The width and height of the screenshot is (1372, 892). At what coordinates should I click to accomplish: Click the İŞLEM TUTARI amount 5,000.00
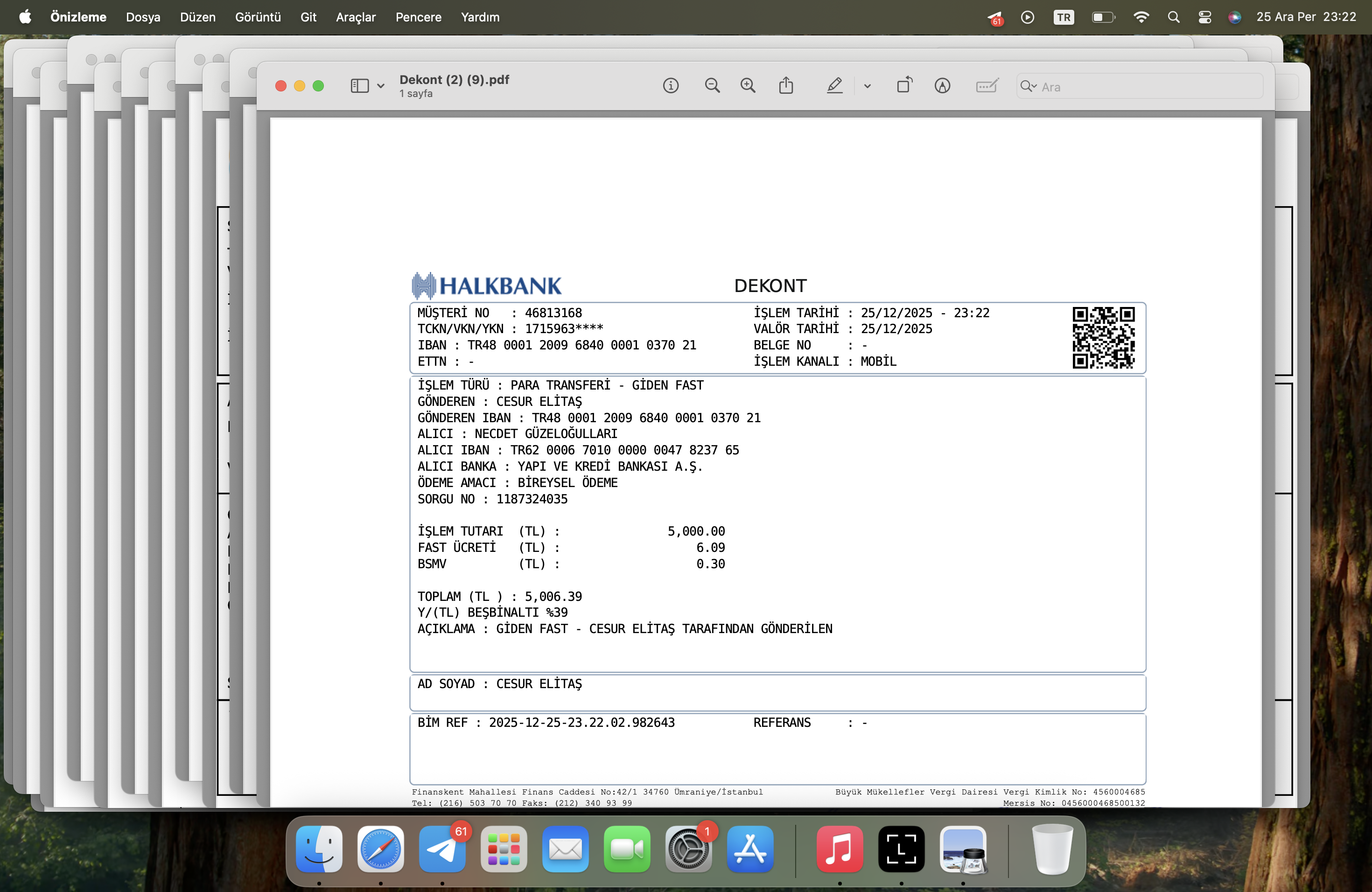tap(696, 531)
